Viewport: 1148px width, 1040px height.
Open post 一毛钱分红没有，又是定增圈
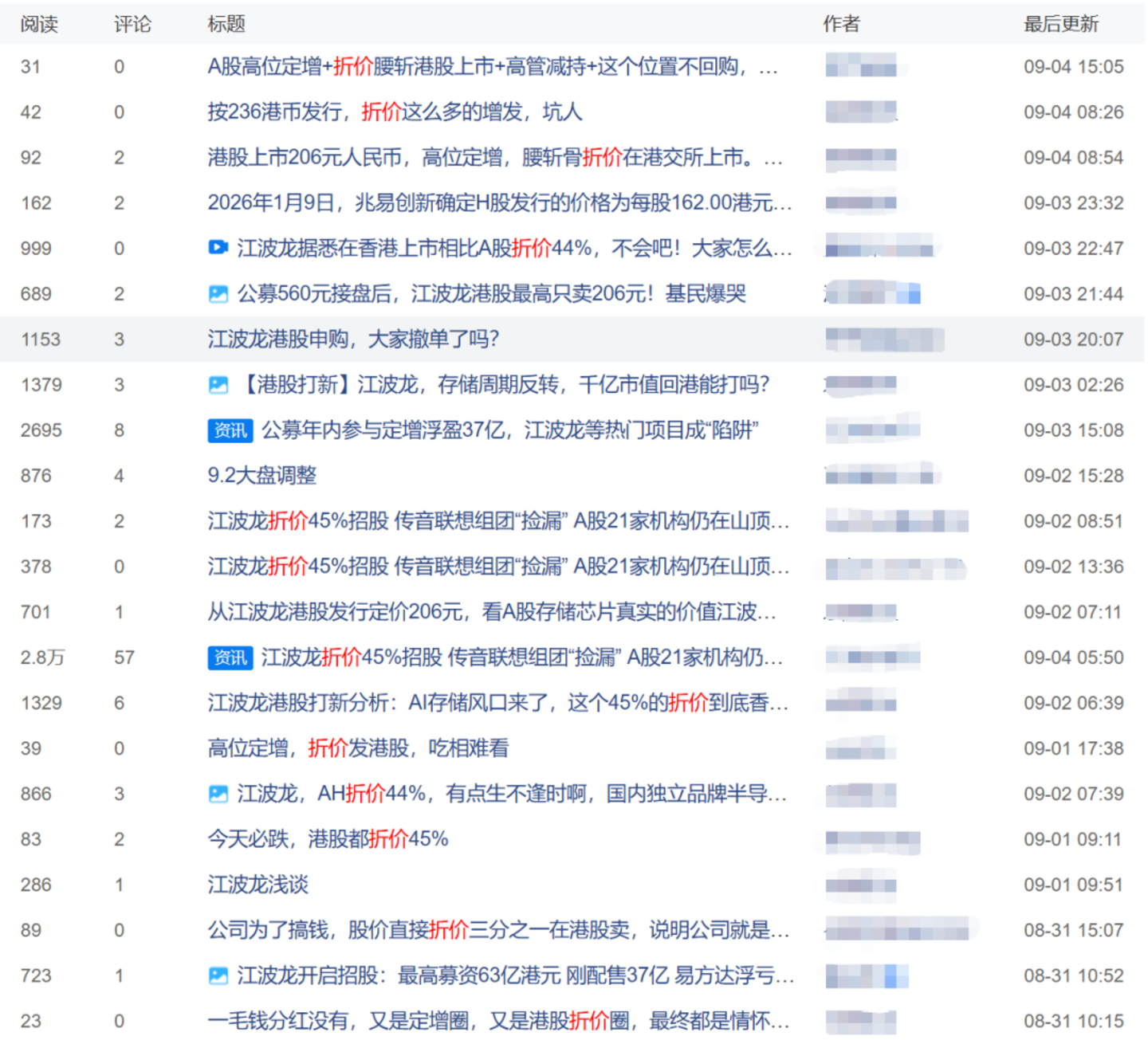coord(498,1021)
